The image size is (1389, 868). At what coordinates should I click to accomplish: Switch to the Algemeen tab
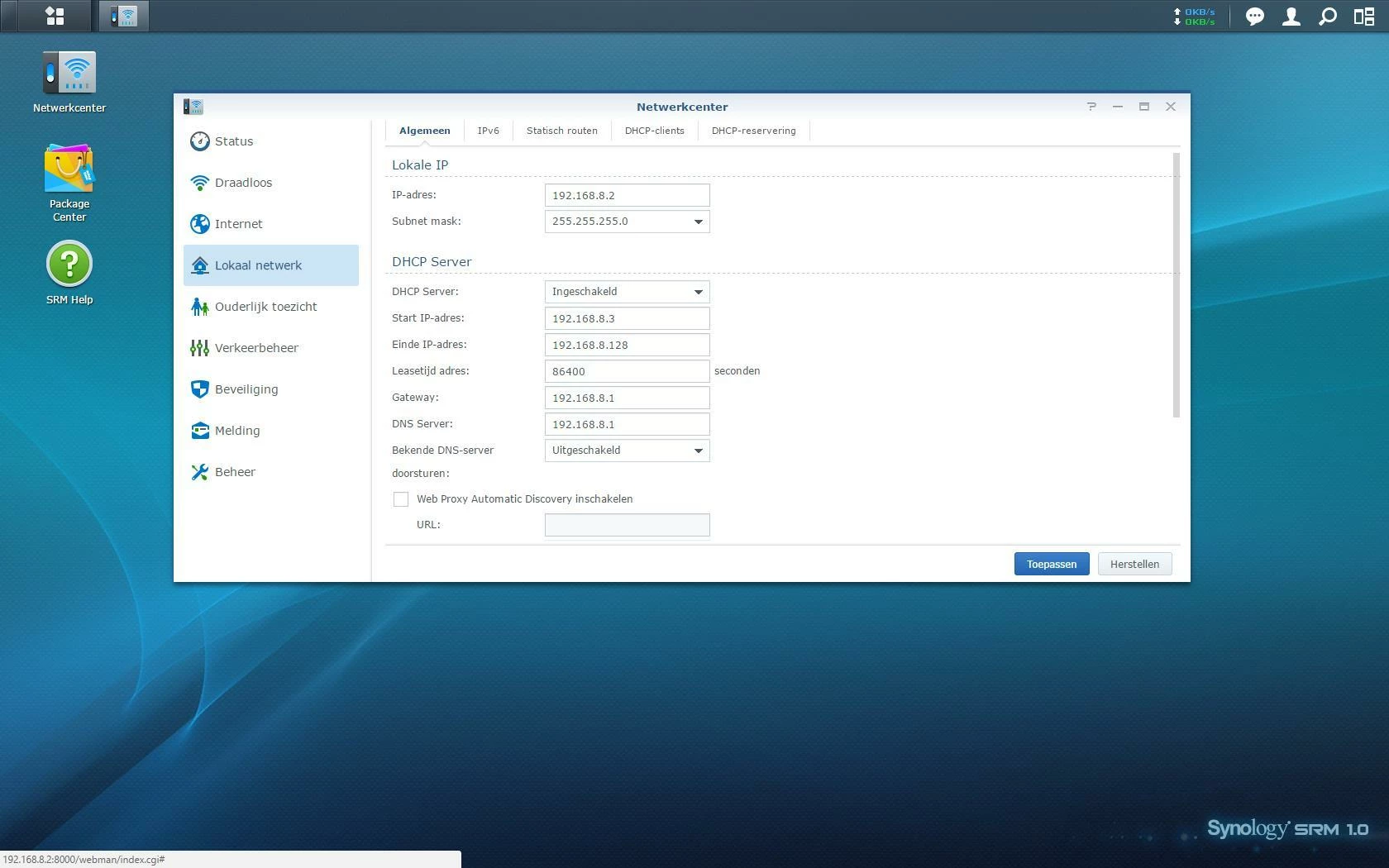pyautogui.click(x=425, y=131)
